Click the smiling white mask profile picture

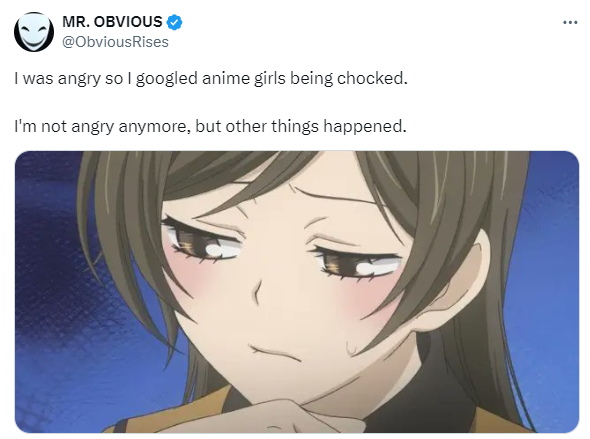point(34,32)
